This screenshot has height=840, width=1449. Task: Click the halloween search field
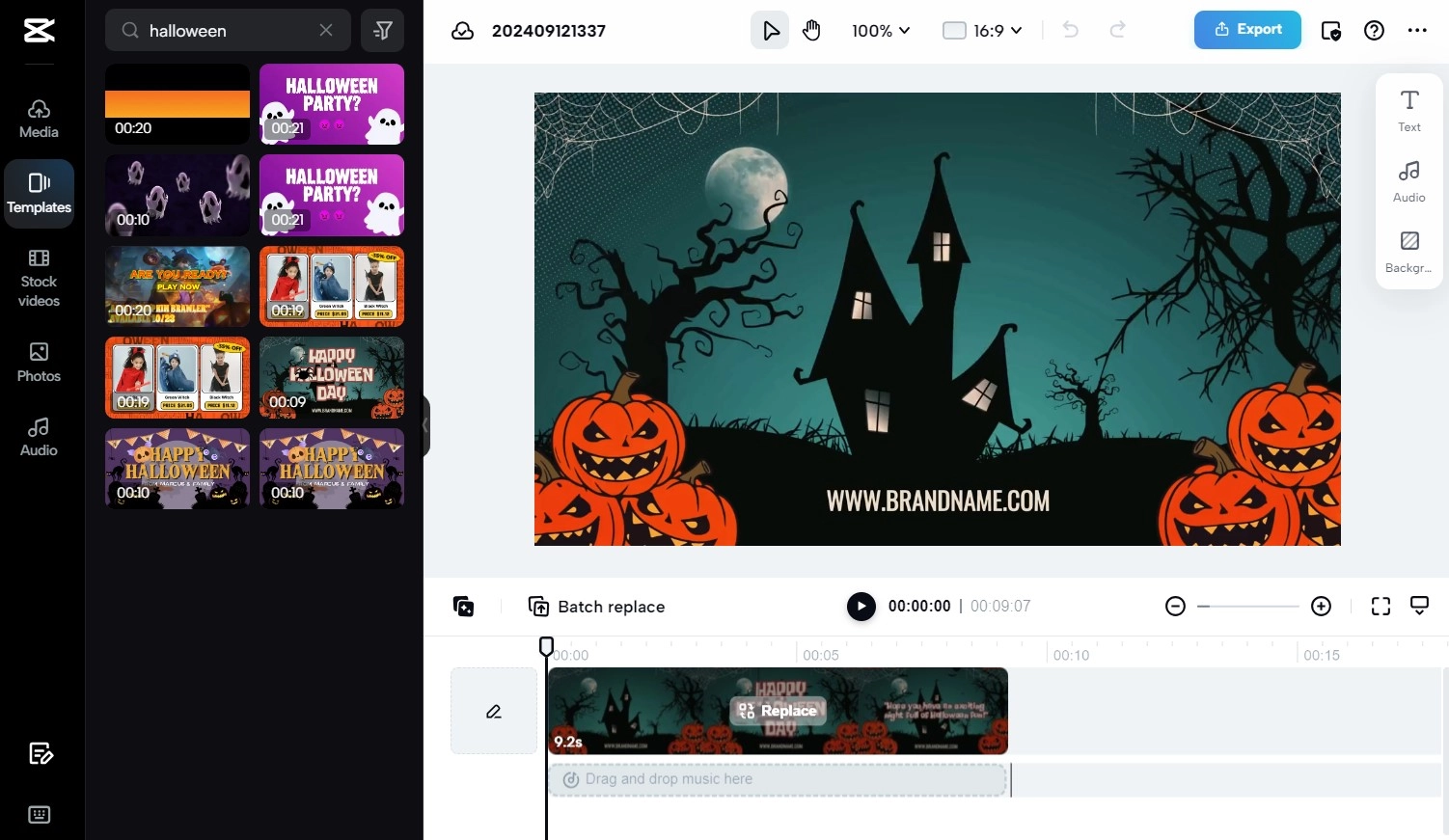click(229, 31)
